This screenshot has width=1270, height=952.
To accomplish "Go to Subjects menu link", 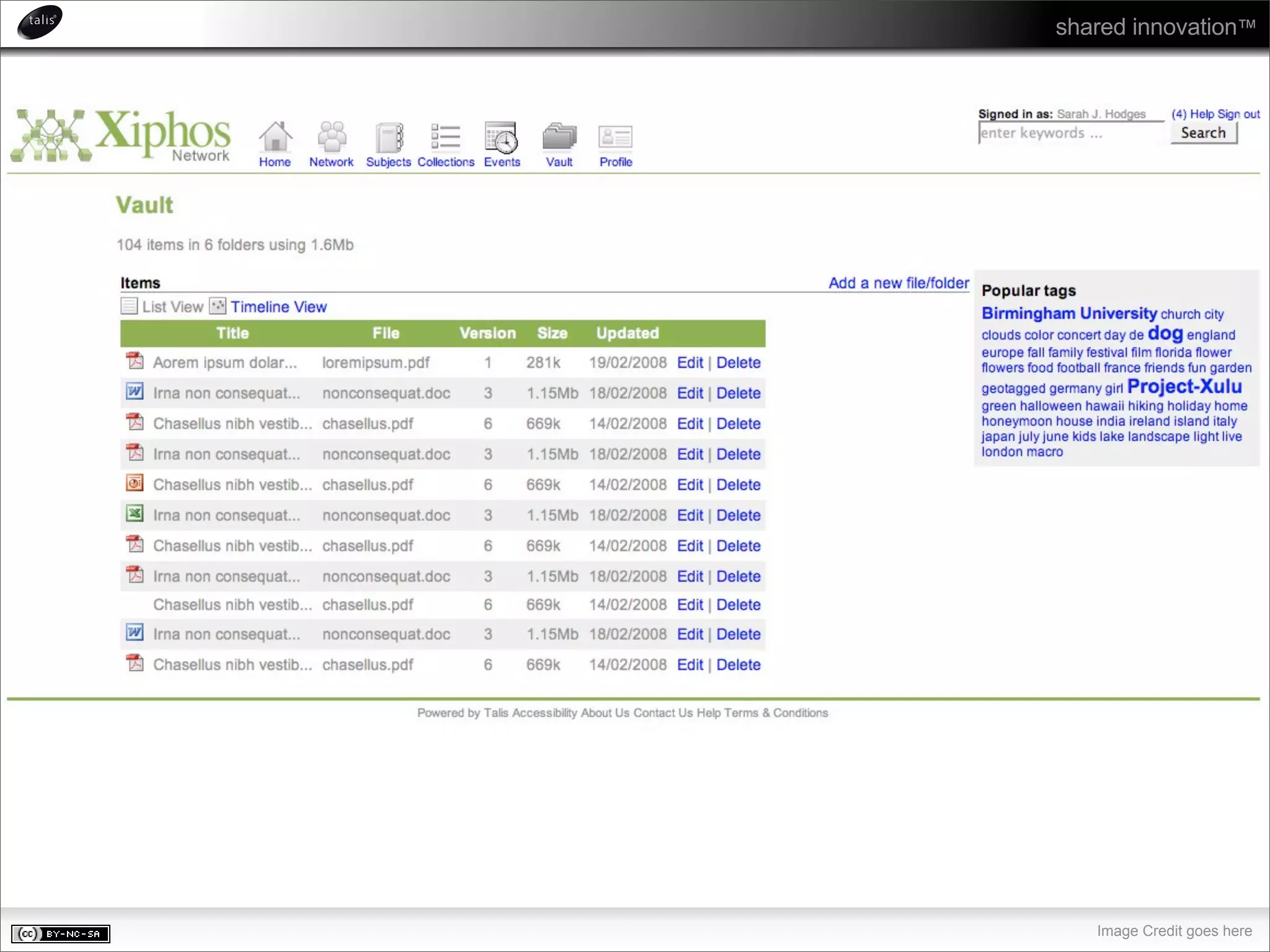I will [x=388, y=162].
